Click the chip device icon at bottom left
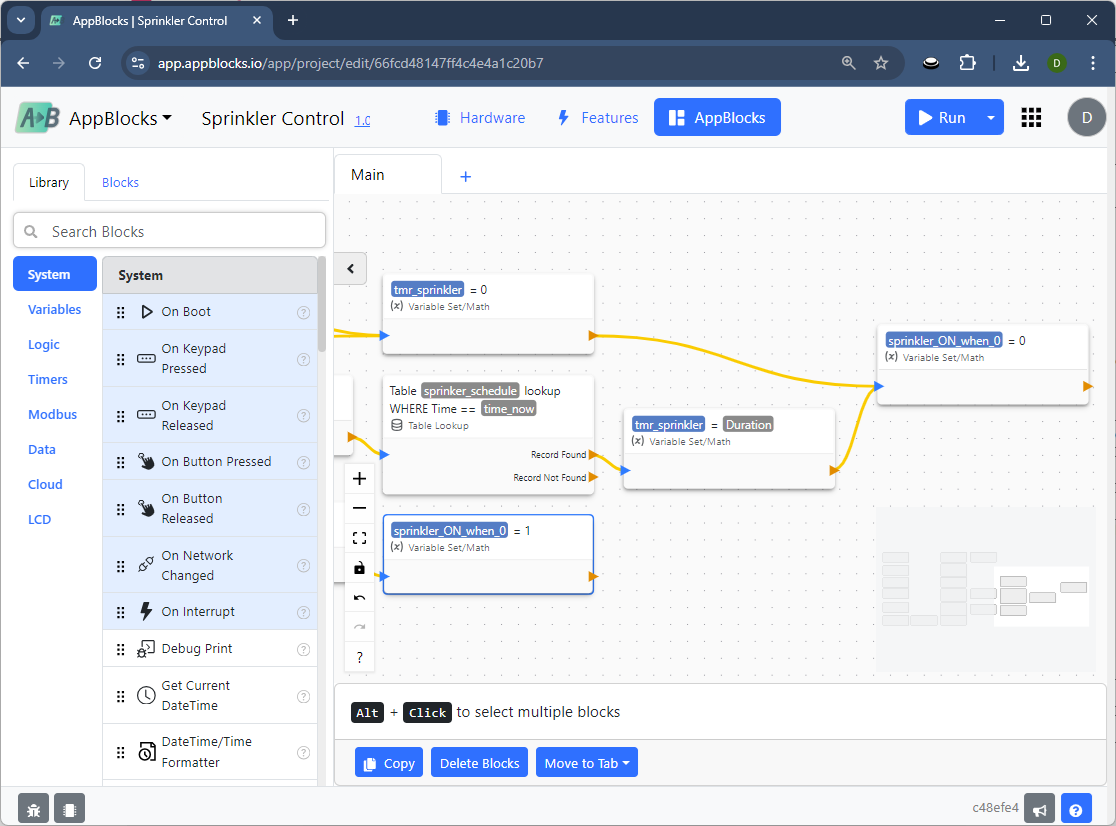 click(x=69, y=808)
